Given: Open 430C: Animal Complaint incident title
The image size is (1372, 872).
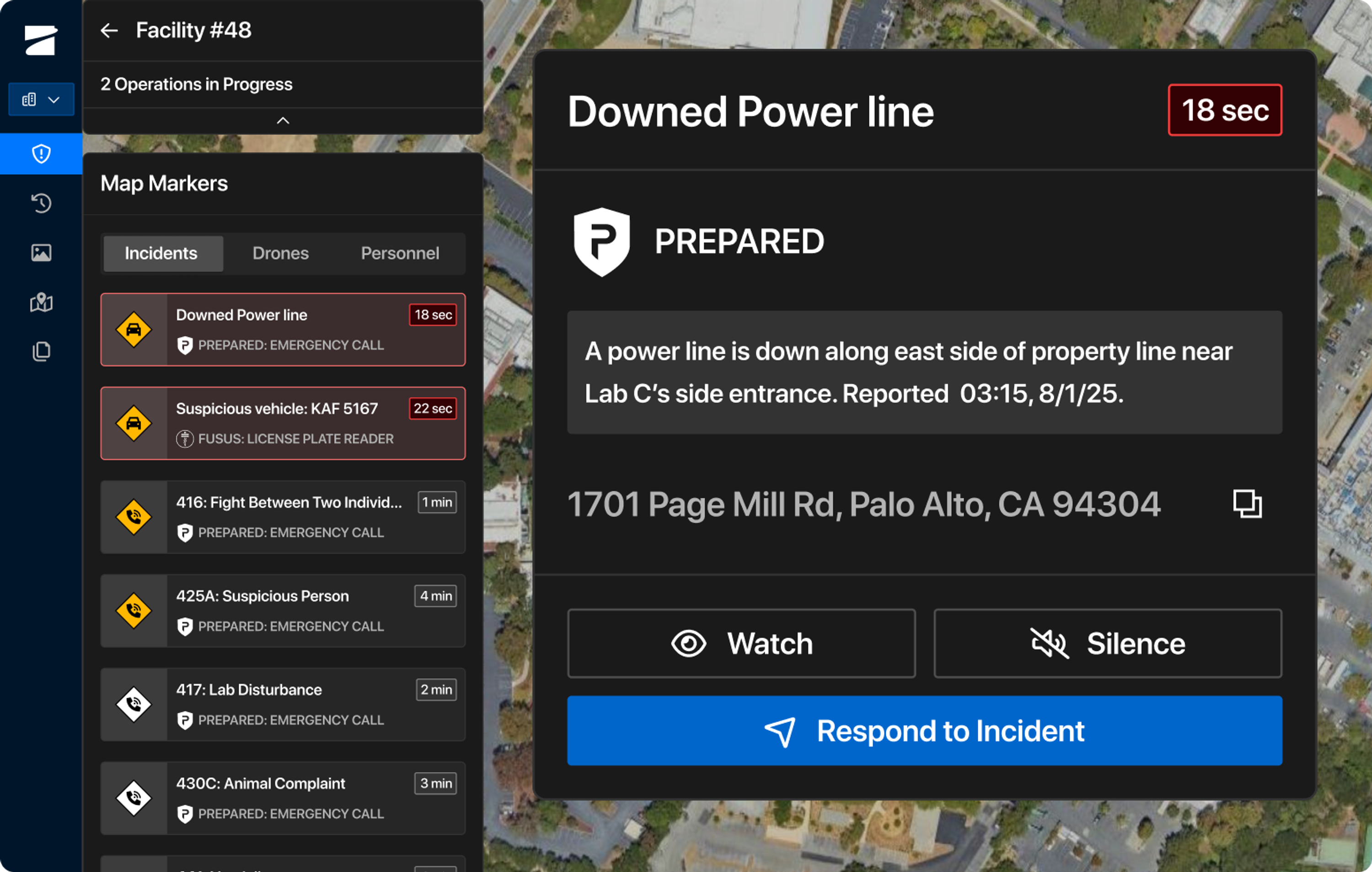Looking at the screenshot, I should point(260,784).
